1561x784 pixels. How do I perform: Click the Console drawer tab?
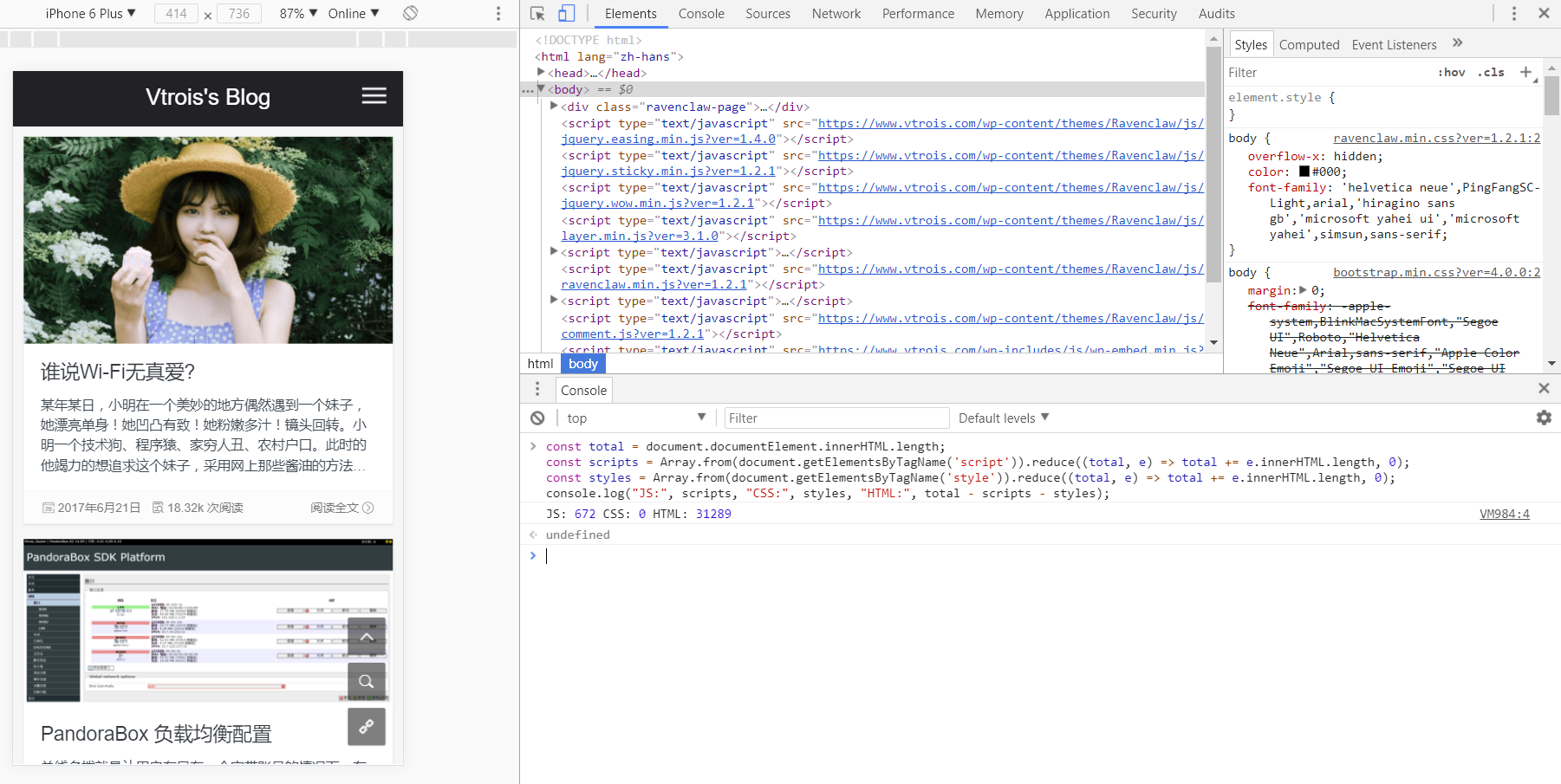tap(583, 390)
